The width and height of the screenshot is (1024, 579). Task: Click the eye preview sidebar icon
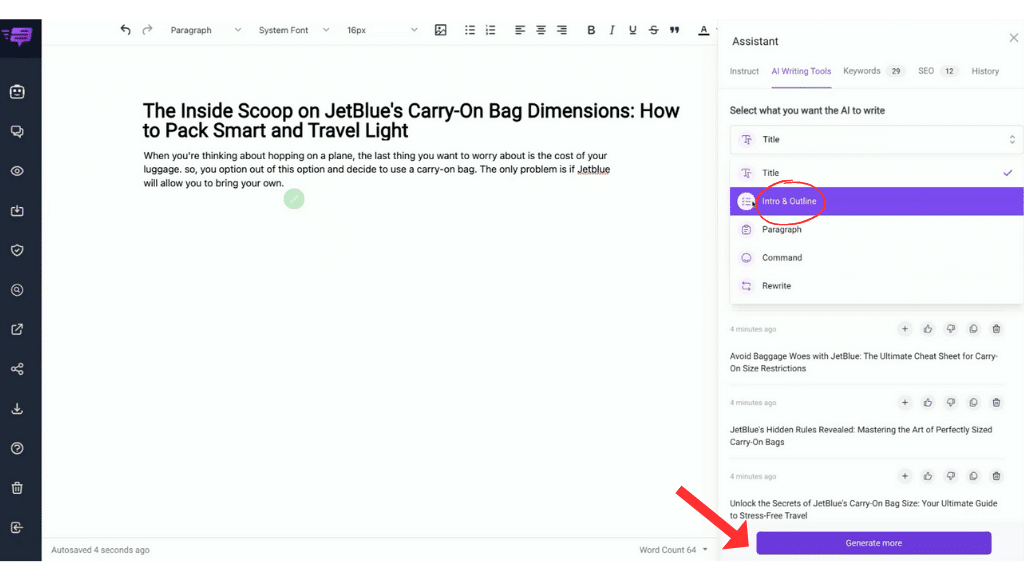click(x=18, y=171)
